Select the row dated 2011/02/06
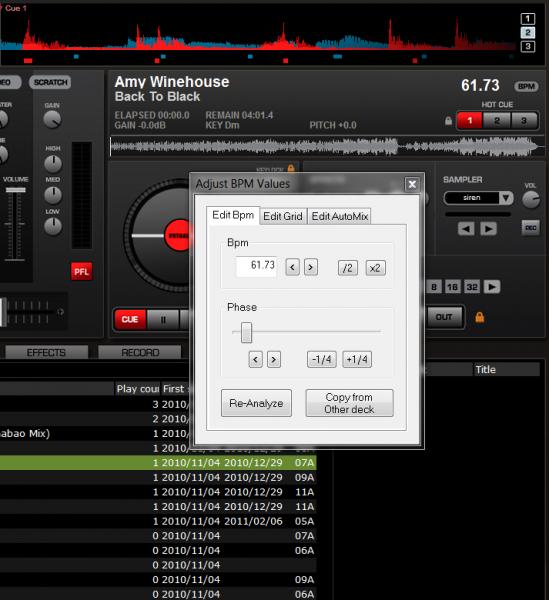The width and height of the screenshot is (549, 600). point(158,521)
